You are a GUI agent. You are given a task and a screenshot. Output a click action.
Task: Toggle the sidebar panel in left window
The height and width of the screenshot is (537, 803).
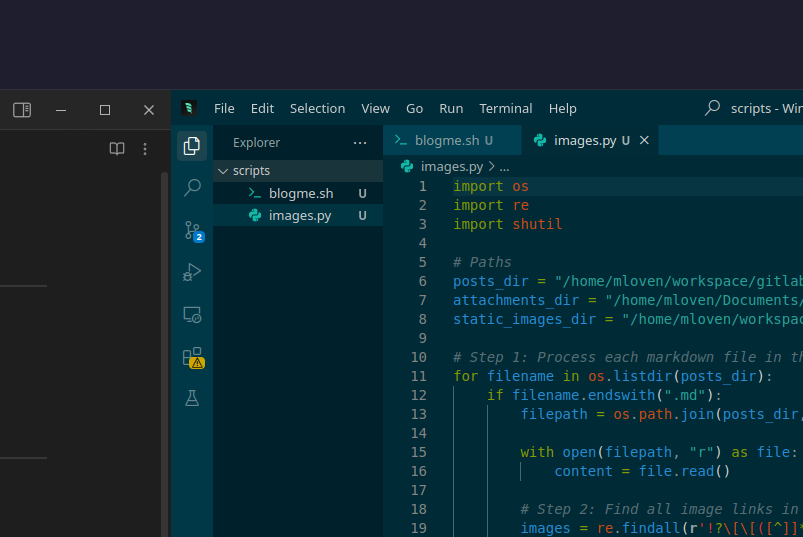click(22, 110)
